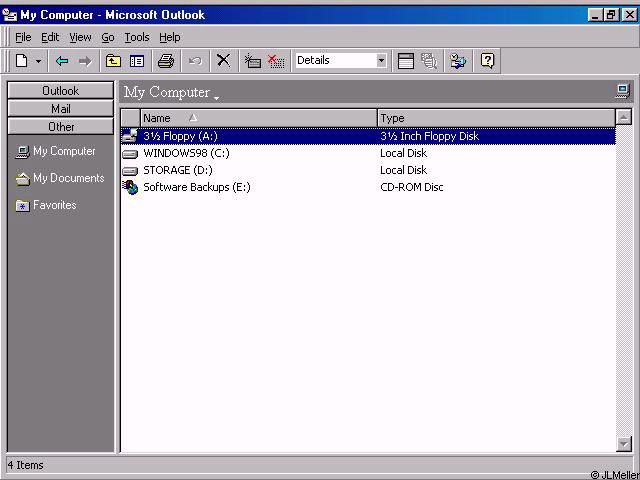Expand the My Computer folder banner dropdown
Image resolution: width=640 pixels, height=480 pixels.
(216, 97)
